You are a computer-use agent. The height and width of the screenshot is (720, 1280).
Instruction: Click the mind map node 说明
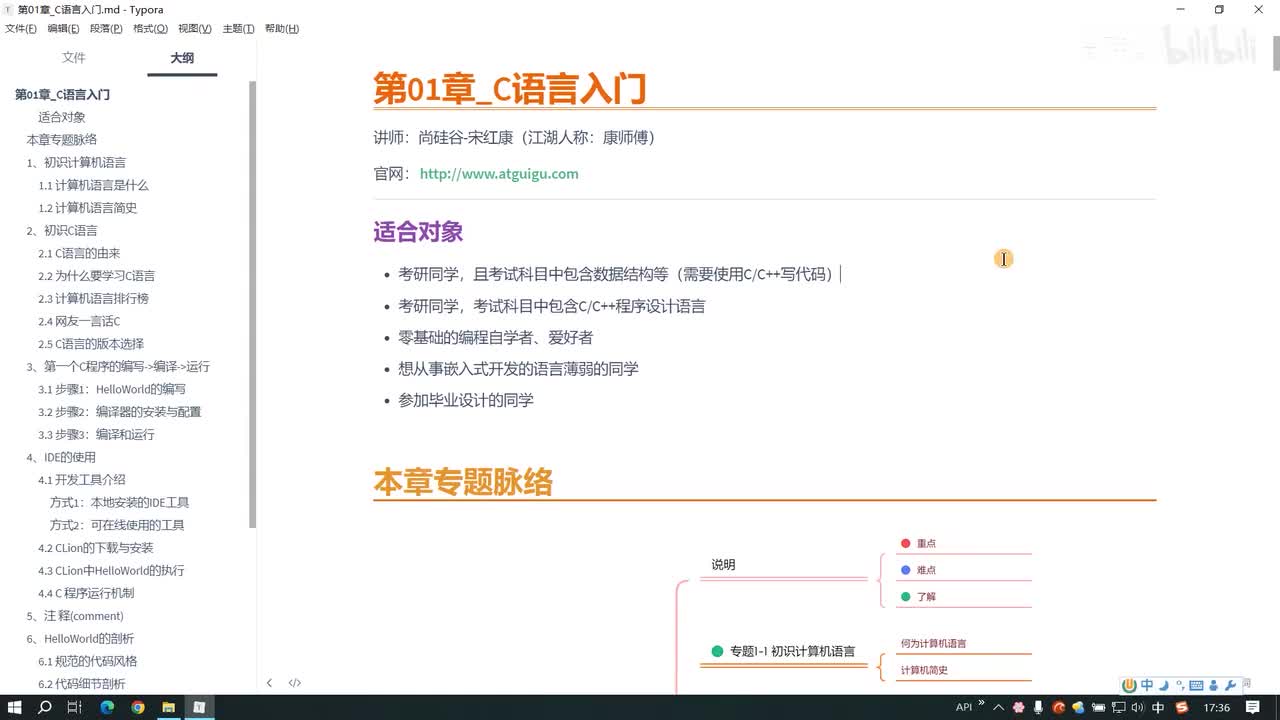(723, 565)
